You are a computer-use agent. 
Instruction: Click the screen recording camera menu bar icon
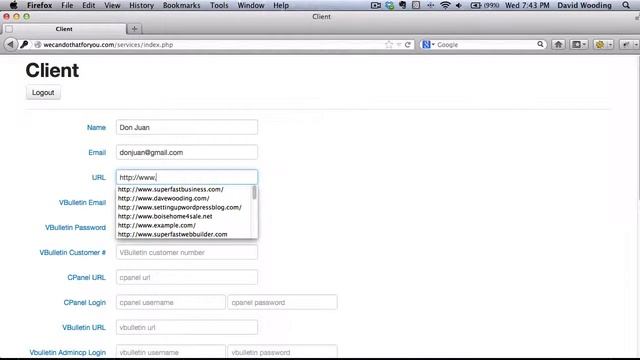click(376, 5)
